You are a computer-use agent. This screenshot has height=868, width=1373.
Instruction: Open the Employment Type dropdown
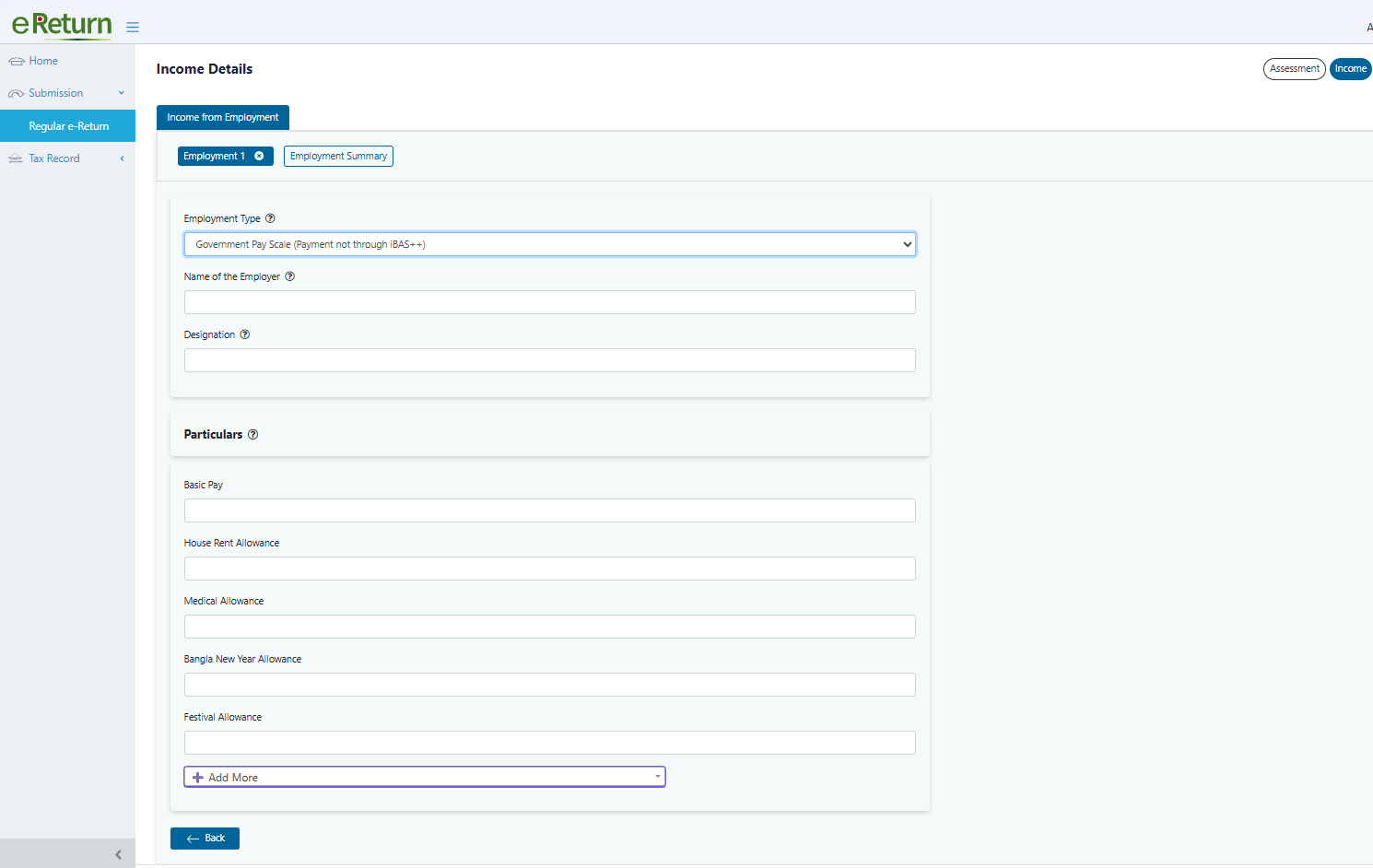(550, 244)
